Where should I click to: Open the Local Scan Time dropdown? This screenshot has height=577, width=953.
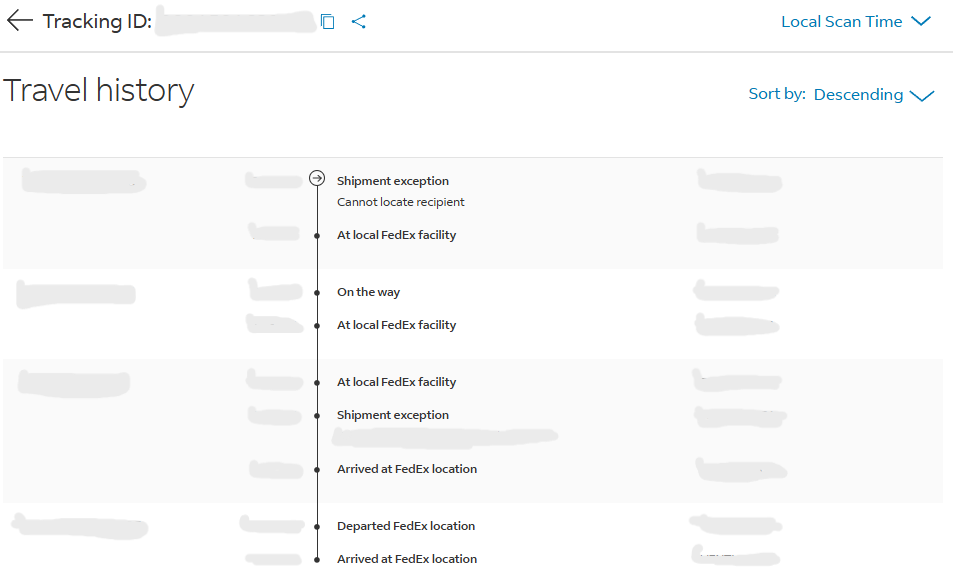[841, 22]
